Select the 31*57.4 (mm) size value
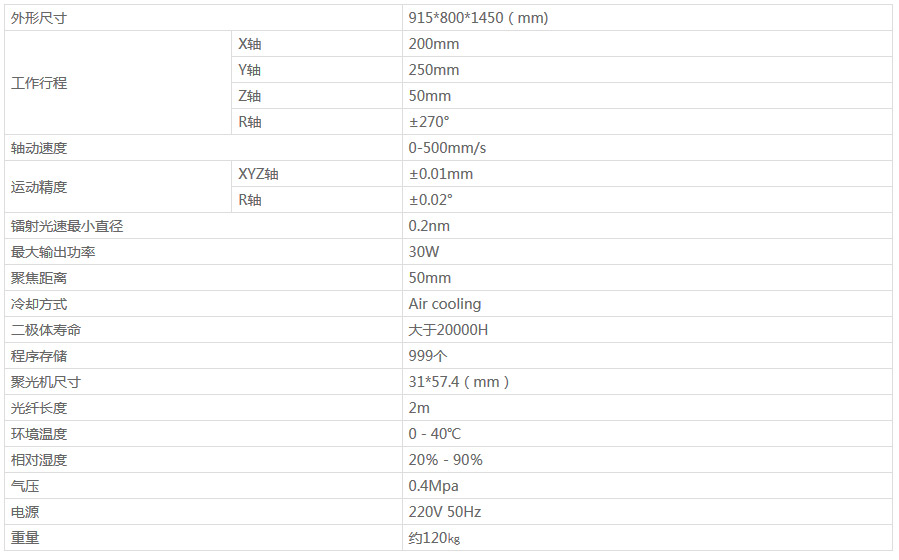899x560 pixels. [x=459, y=382]
